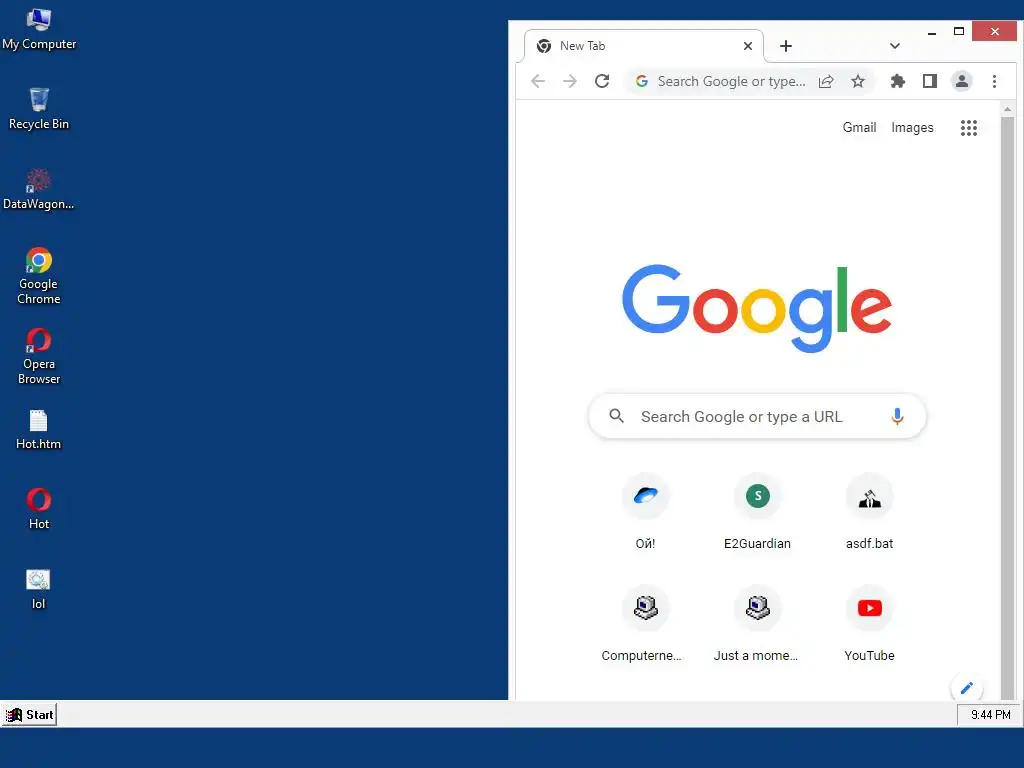The image size is (1024, 768).
Task: Reload the page in Chrome
Action: 602,81
